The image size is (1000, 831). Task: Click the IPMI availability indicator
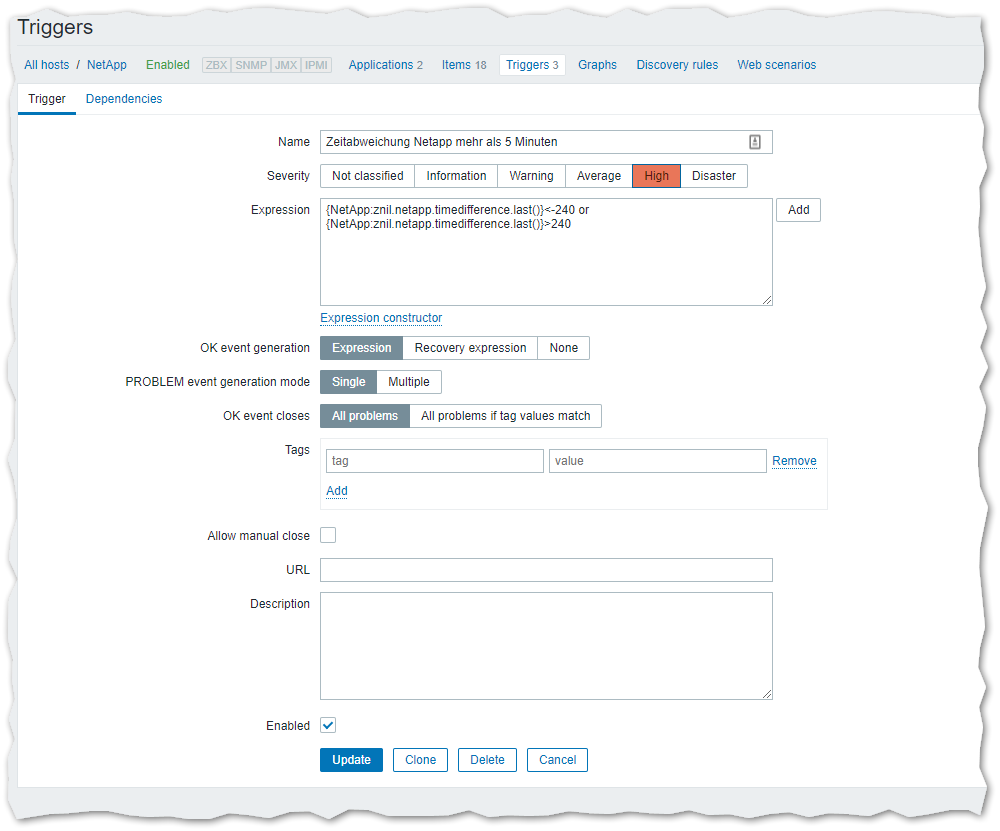pyautogui.click(x=317, y=65)
